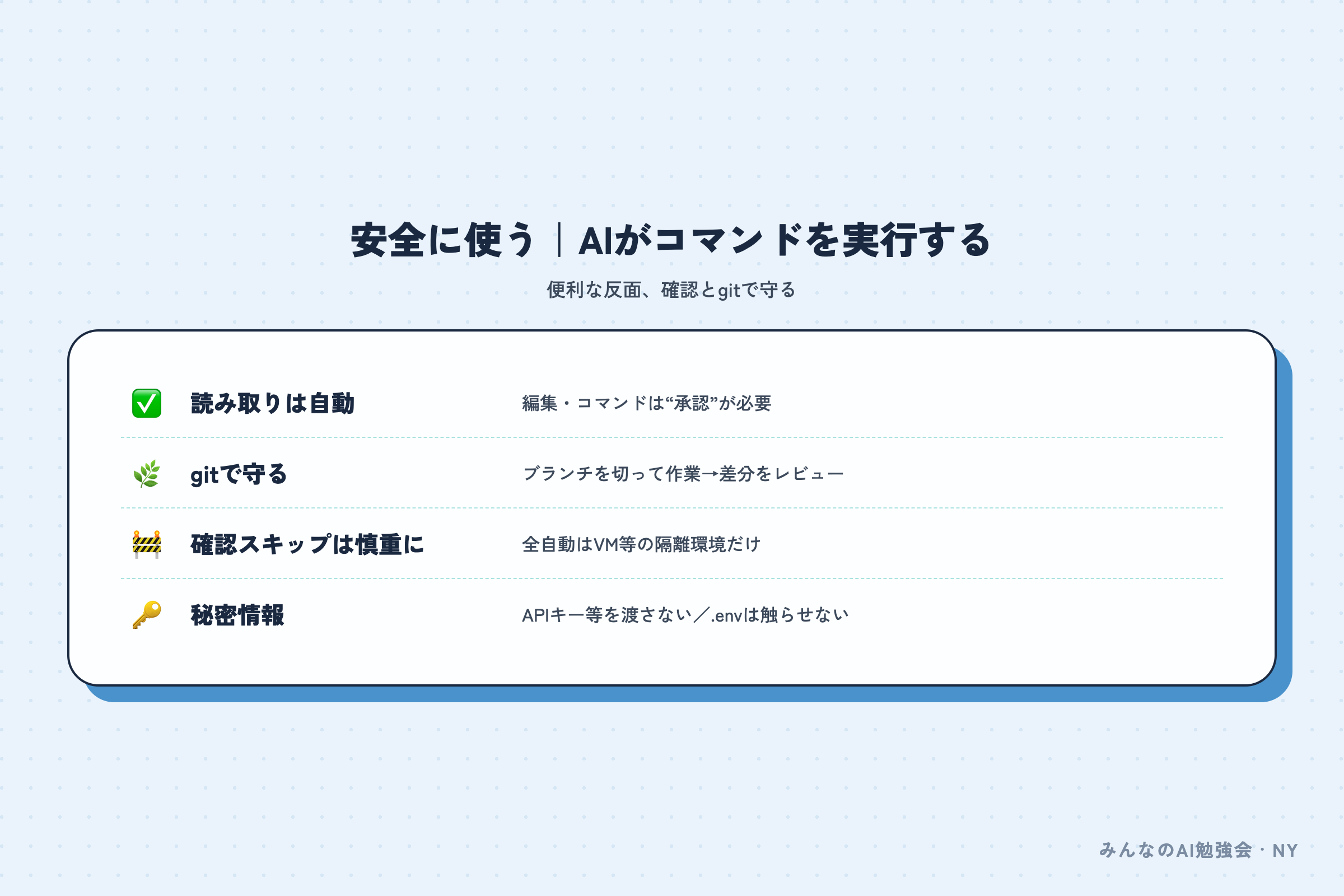1344x896 pixels.
Task: Click the text ブランチを切って作業→差分をレビュー
Action: (x=683, y=474)
